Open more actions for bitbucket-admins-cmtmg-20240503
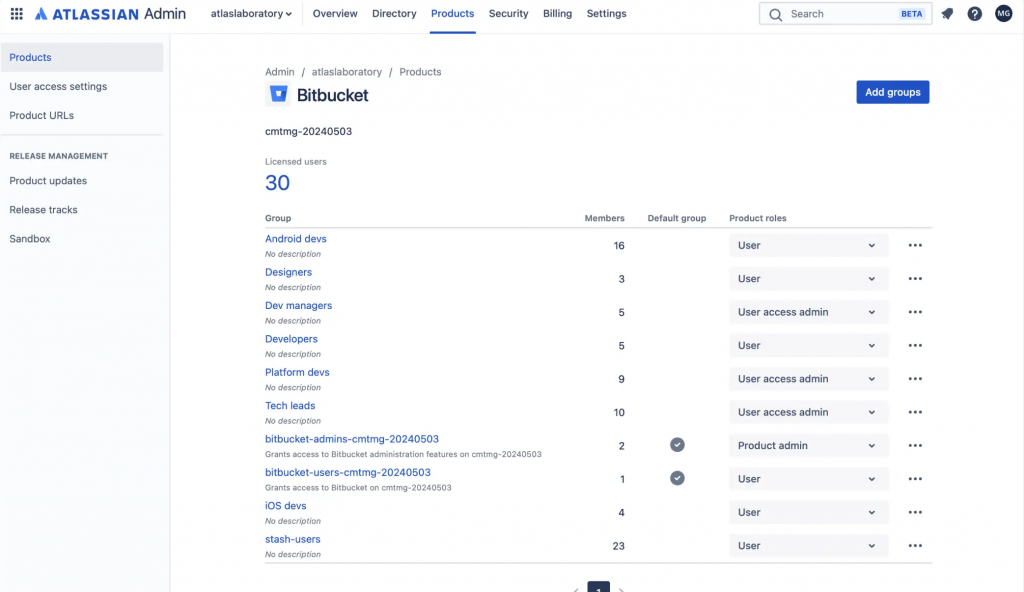This screenshot has height=592, width=1024. click(x=915, y=445)
